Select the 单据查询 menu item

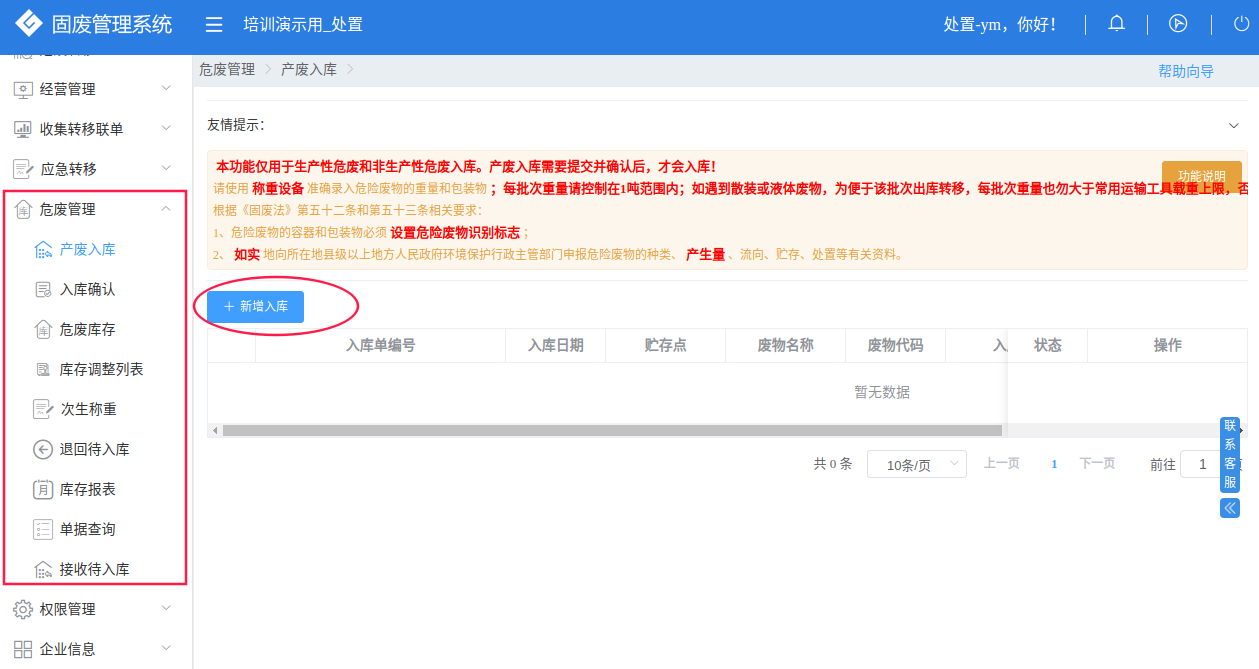pos(88,529)
